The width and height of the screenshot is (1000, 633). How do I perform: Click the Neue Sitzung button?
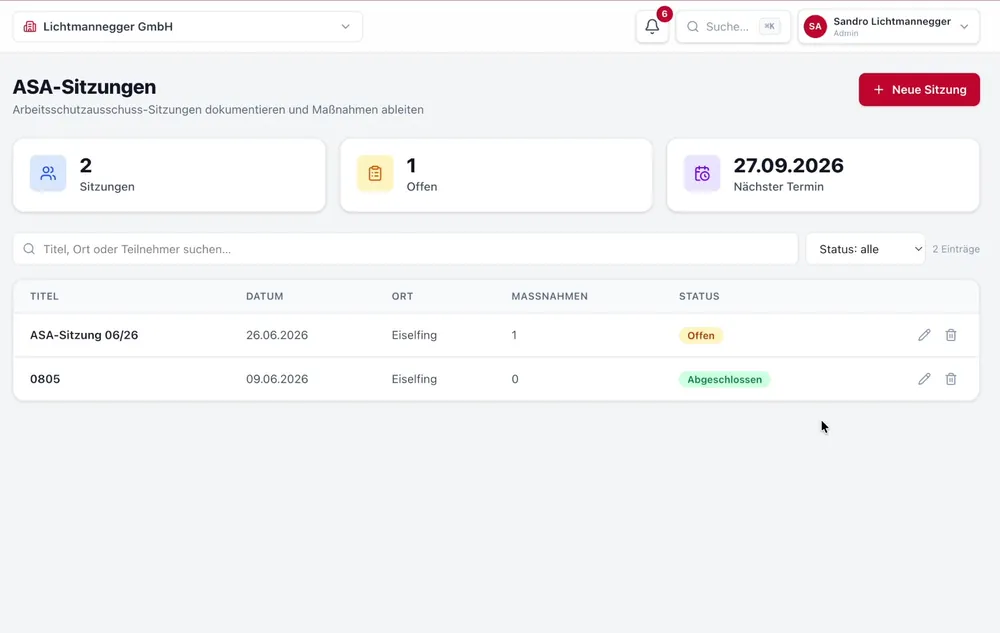919,90
